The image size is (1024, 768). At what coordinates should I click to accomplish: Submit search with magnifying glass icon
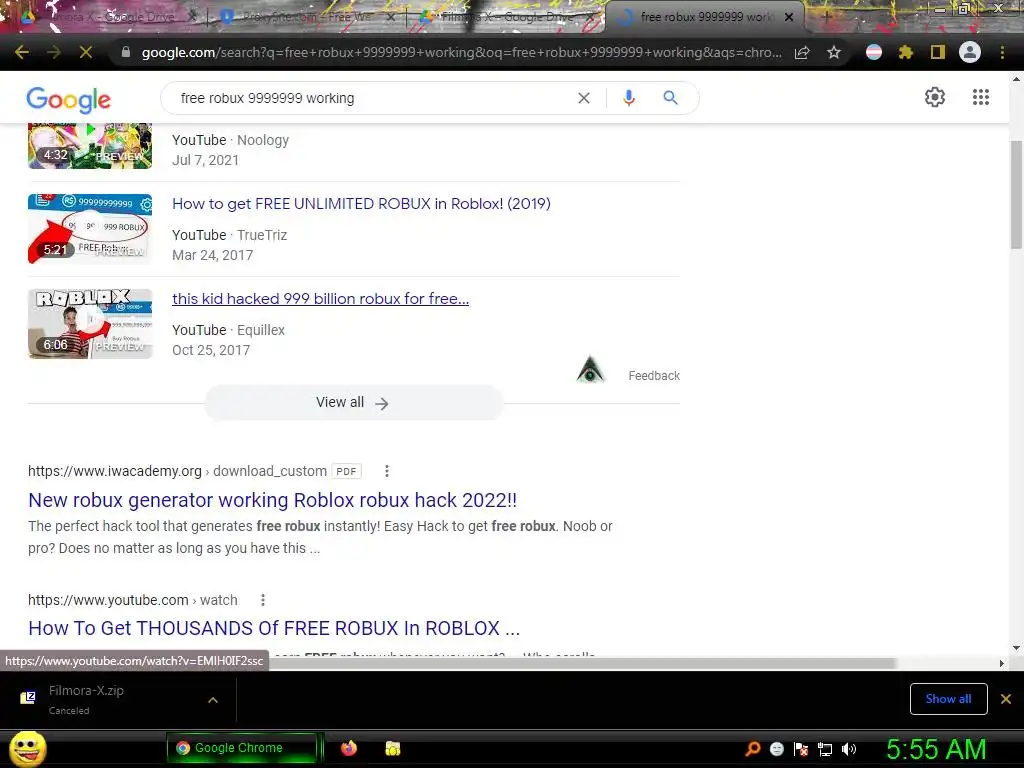click(x=670, y=98)
